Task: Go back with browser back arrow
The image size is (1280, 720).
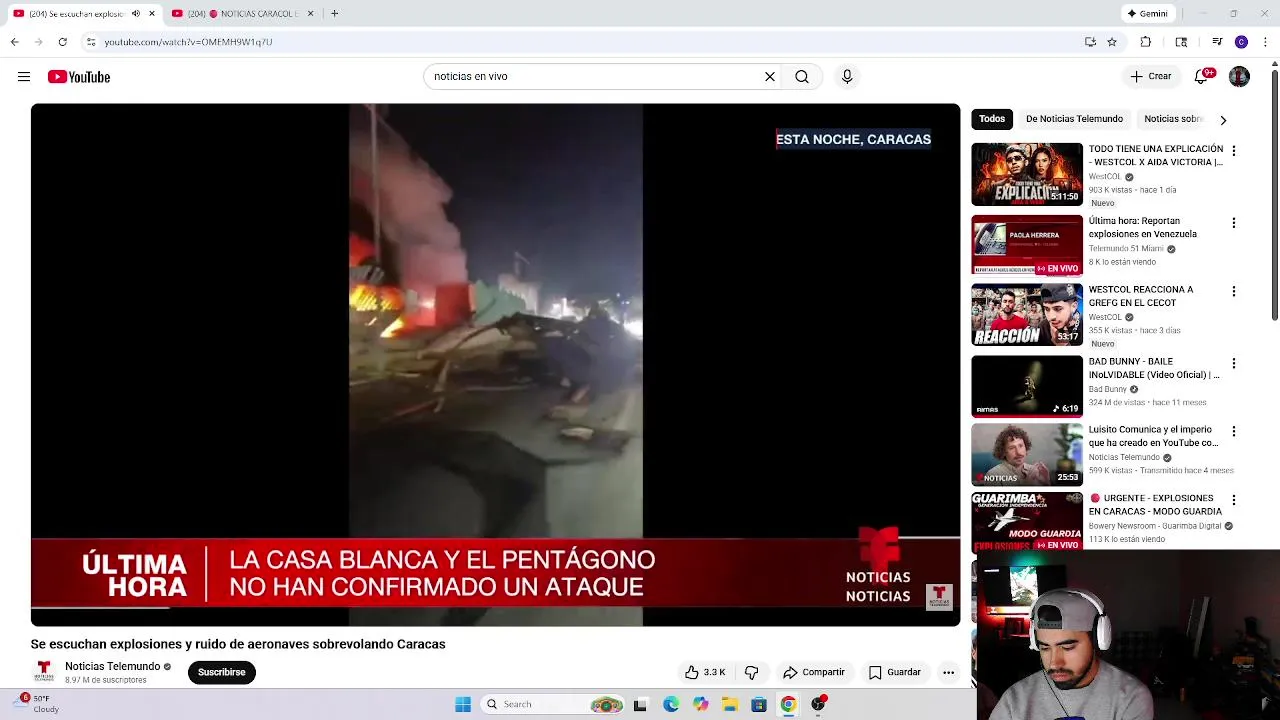Action: (x=14, y=41)
